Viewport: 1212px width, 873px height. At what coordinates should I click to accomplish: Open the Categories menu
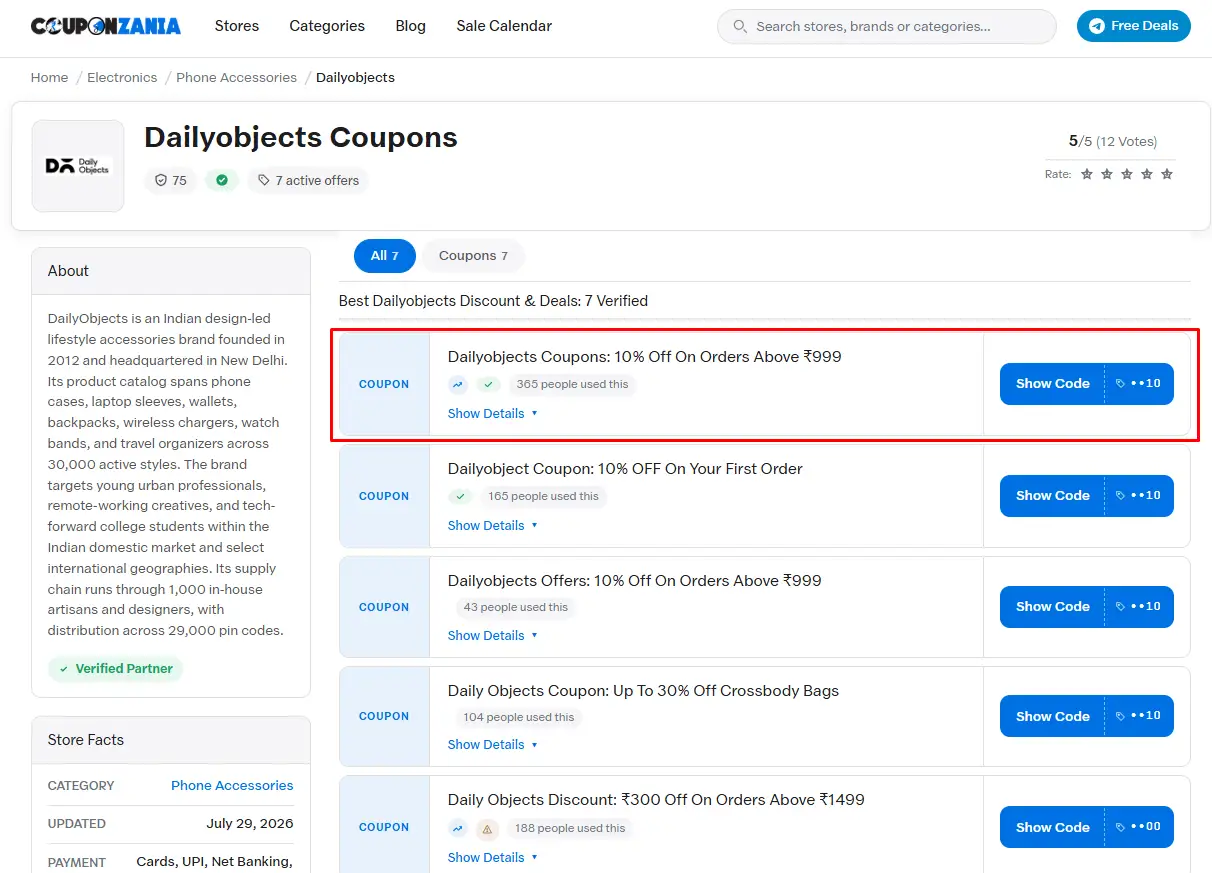[x=327, y=26]
